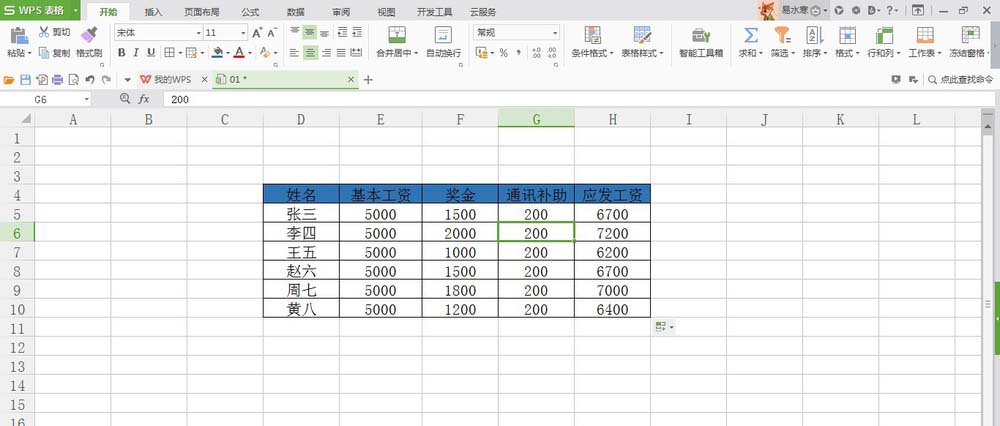This screenshot has width=1000, height=426.
Task: Open font color dropdown arrow
Action: pos(249,54)
